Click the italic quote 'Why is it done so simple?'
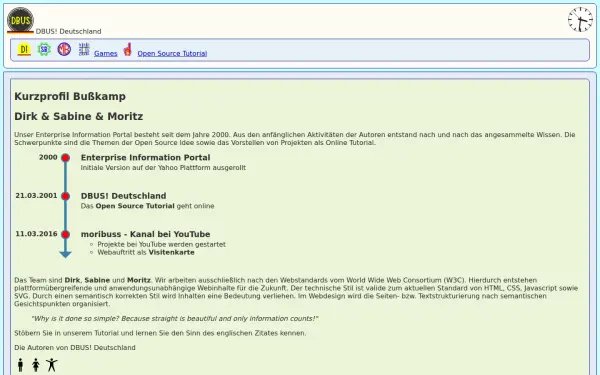 tap(174, 318)
